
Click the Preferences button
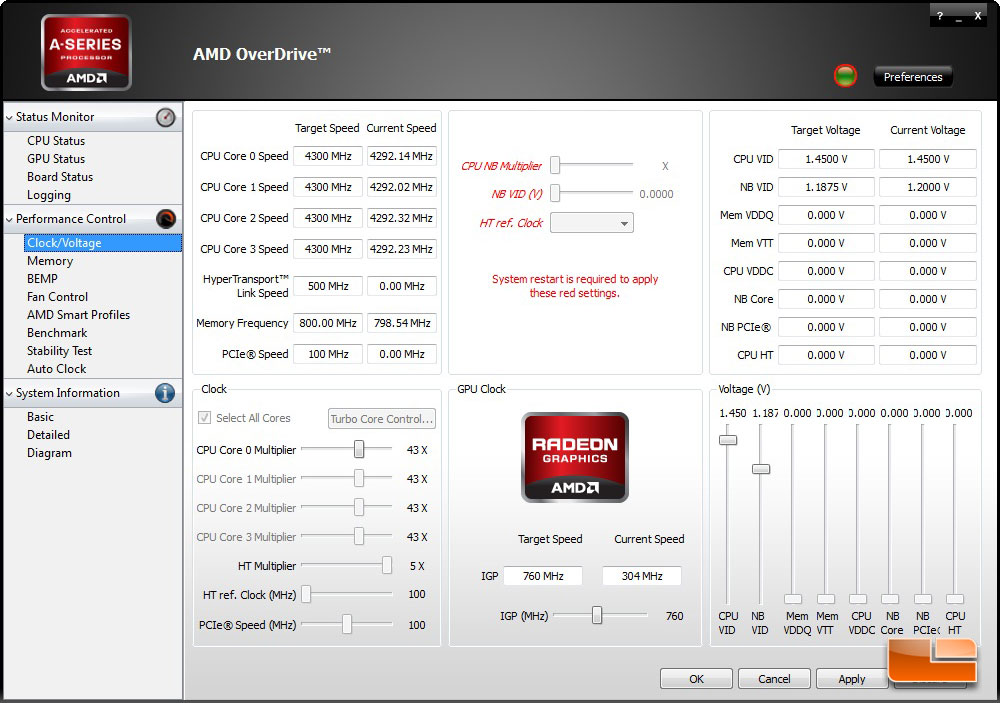pyautogui.click(x=913, y=77)
